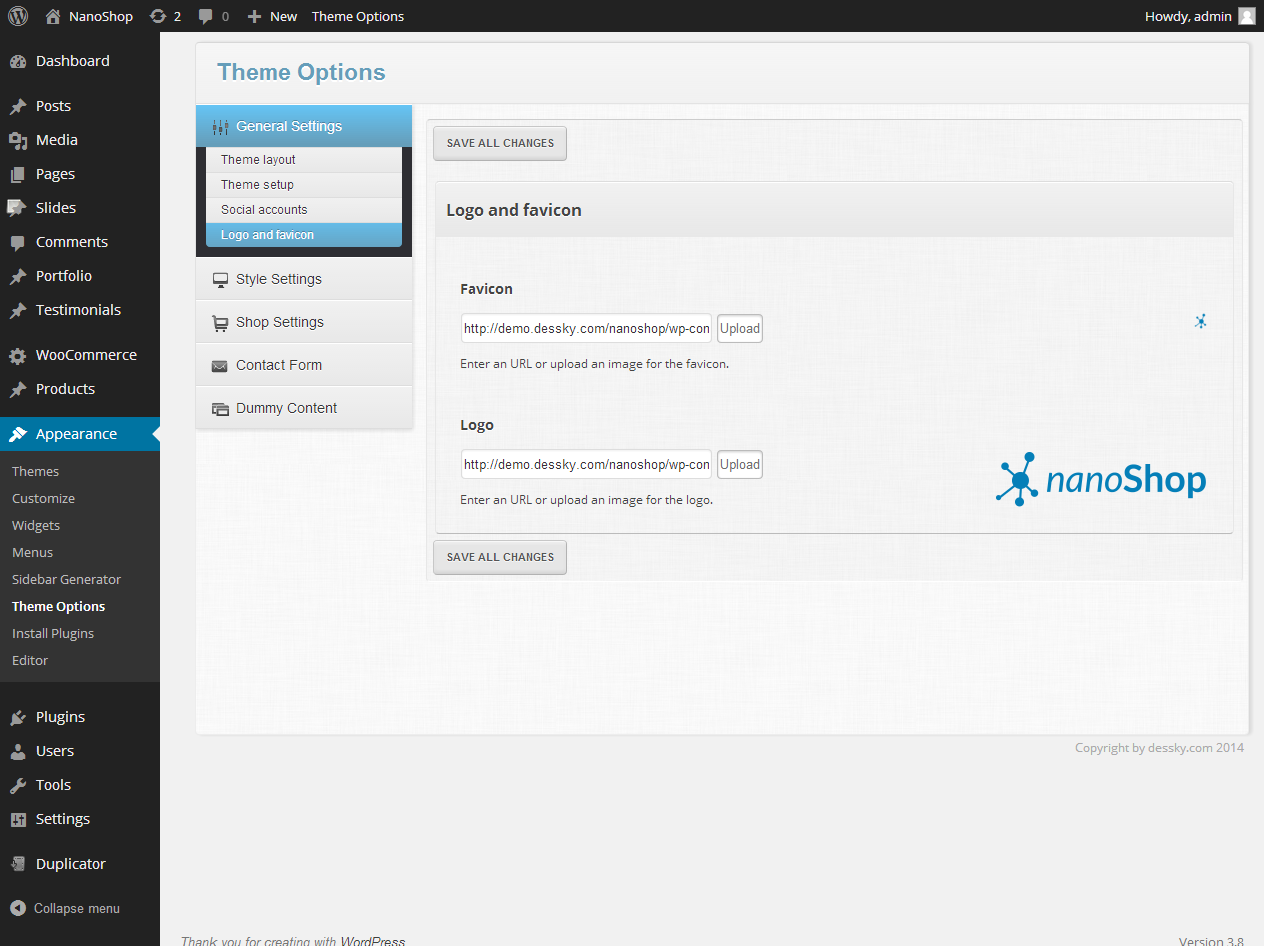The image size is (1264, 946).
Task: Click the comments bubble icon in admin bar
Action: click(206, 16)
